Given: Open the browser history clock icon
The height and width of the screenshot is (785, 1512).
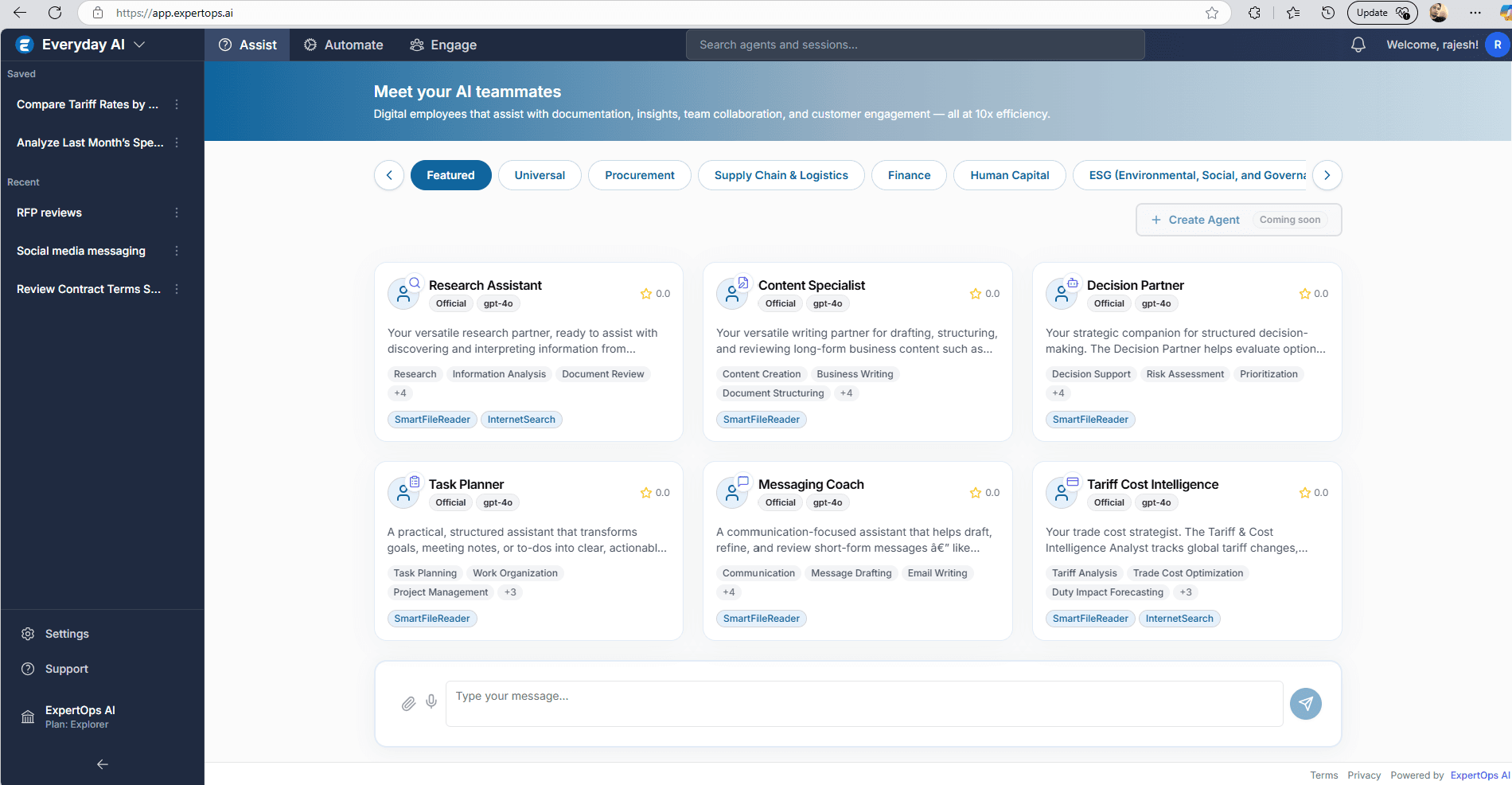Looking at the screenshot, I should [1328, 13].
